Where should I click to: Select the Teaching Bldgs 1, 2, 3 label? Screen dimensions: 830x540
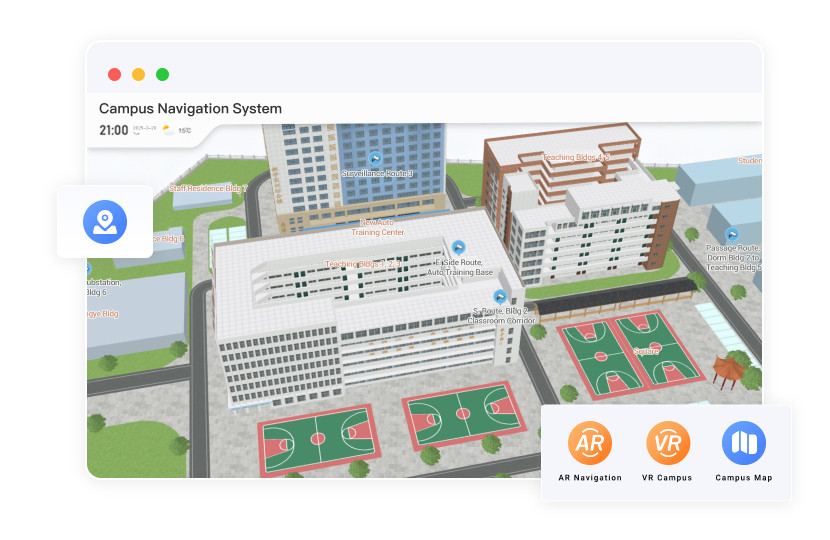coord(362,264)
